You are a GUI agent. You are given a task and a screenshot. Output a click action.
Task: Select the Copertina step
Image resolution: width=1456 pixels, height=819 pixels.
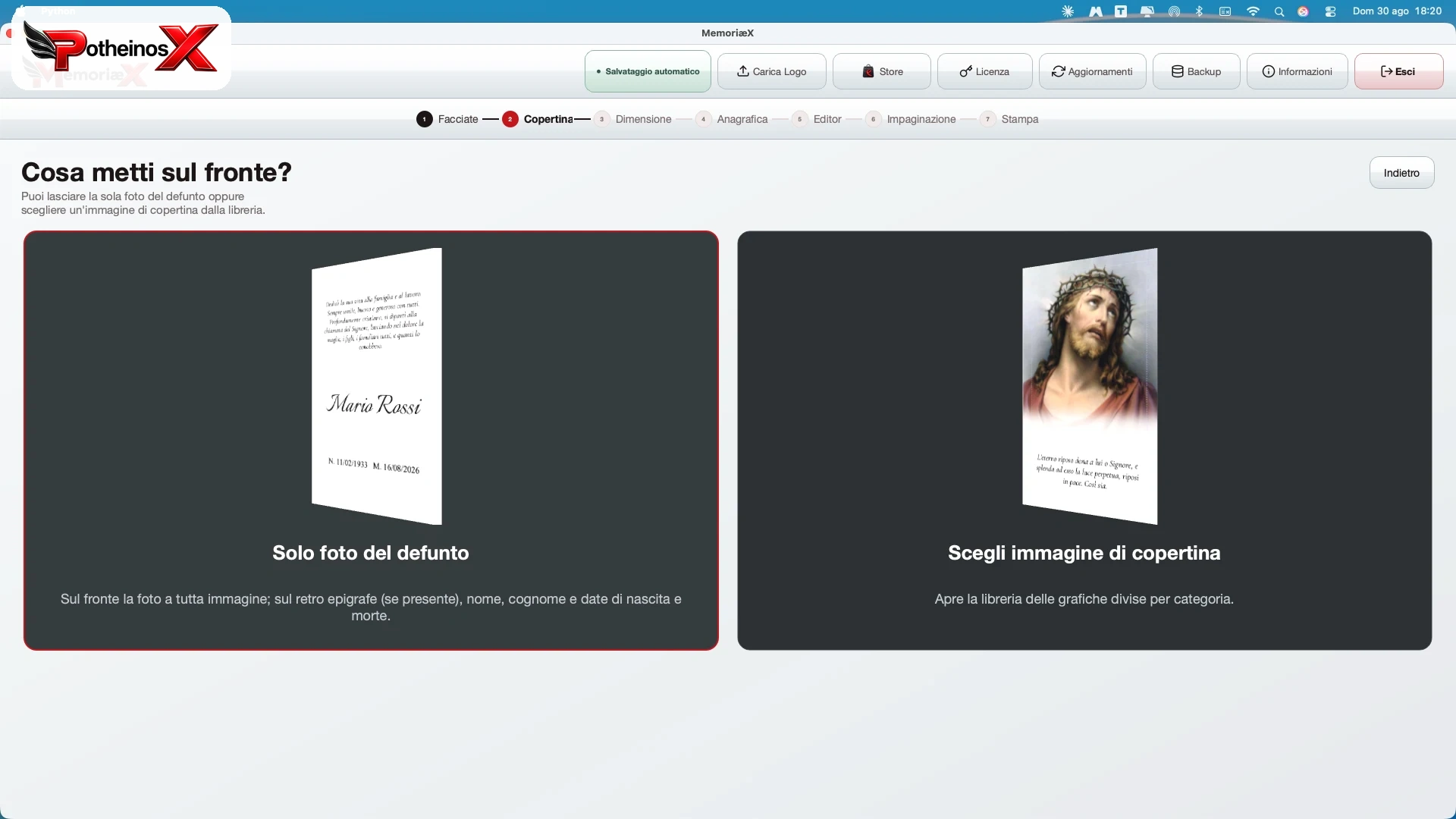tap(538, 119)
